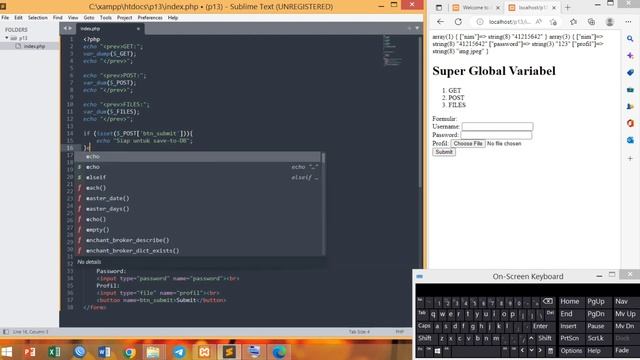Open the Preferences menu
The image size is (640, 360).
point(150,18)
